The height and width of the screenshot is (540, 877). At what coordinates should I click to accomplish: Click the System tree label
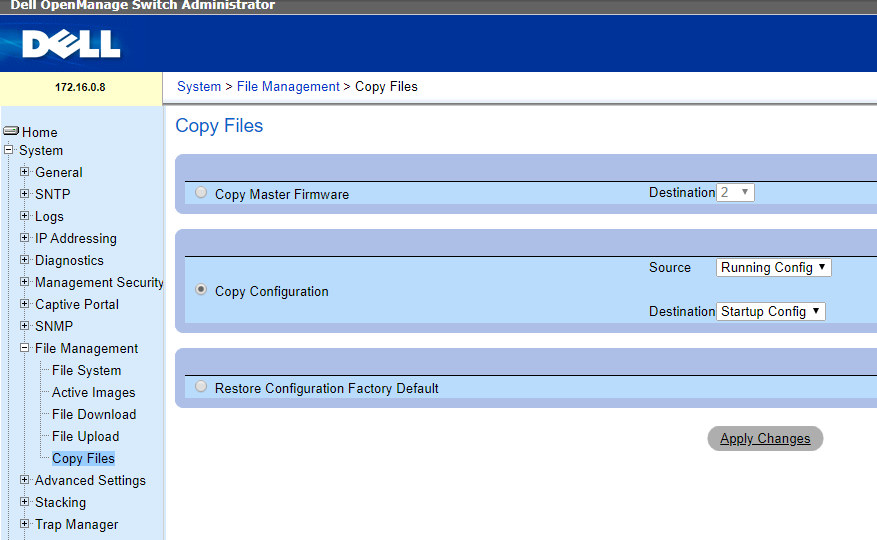pos(41,151)
